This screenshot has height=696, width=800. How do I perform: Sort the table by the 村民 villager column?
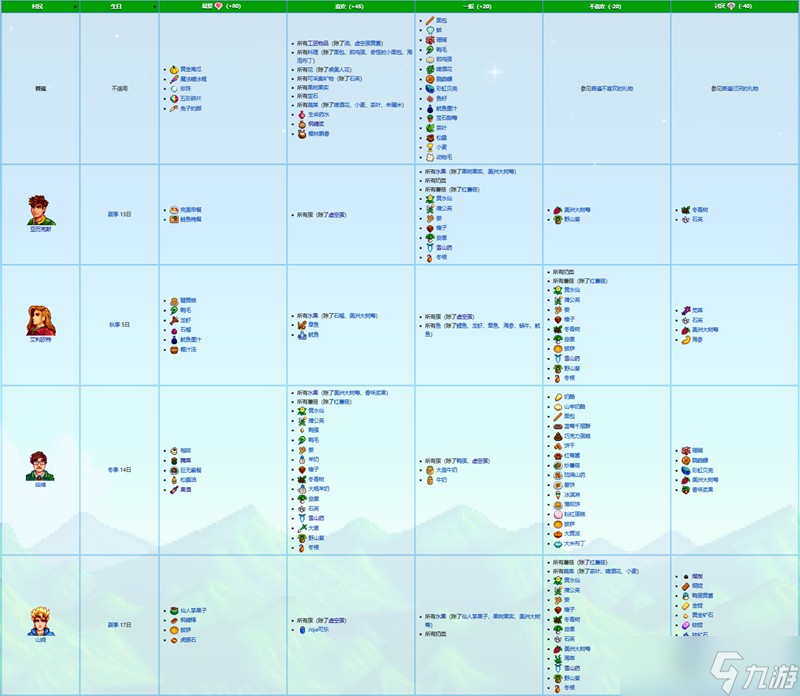(x=40, y=6)
